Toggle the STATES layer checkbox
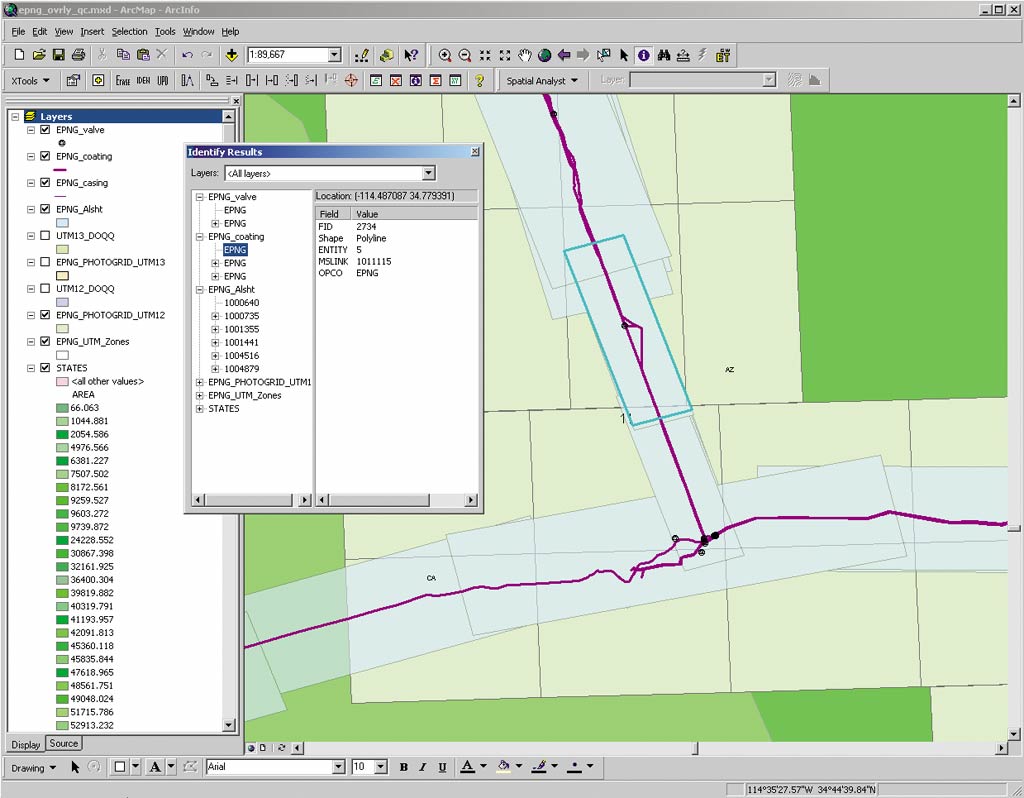The image size is (1024, 798). [x=45, y=368]
